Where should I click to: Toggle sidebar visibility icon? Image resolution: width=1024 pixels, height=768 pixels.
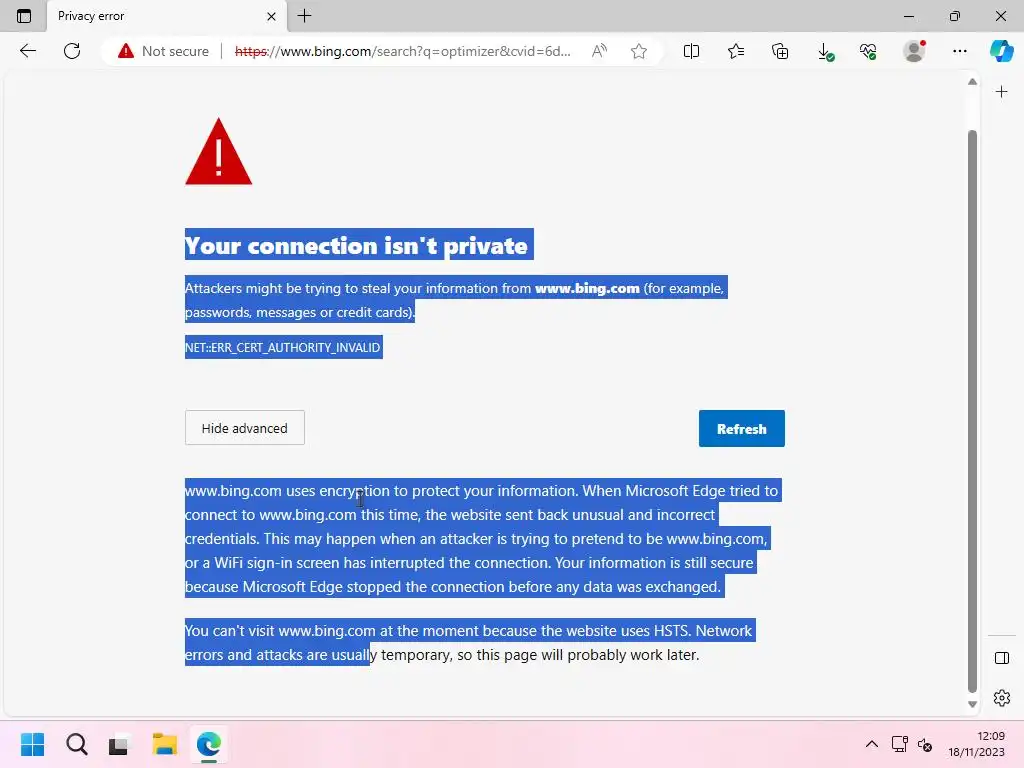tap(1001, 658)
